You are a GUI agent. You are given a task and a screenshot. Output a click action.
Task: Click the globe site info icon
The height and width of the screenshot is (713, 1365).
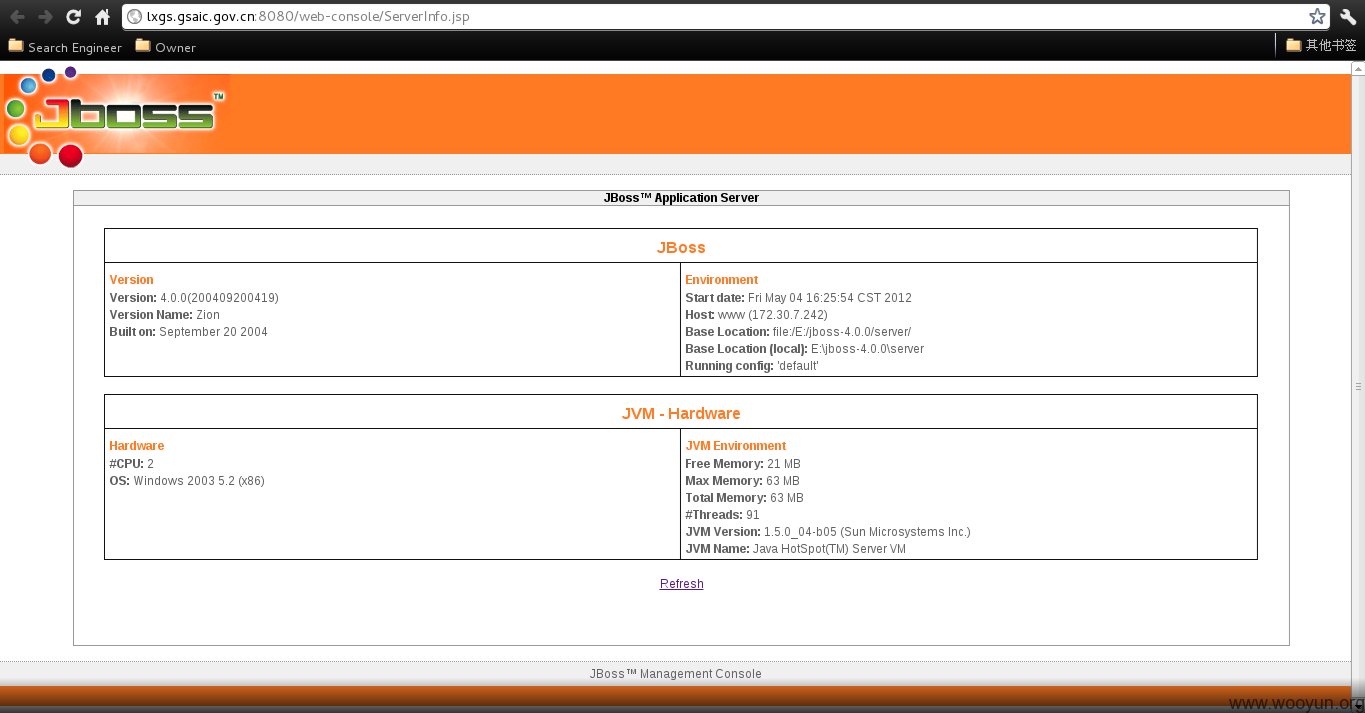pos(135,16)
